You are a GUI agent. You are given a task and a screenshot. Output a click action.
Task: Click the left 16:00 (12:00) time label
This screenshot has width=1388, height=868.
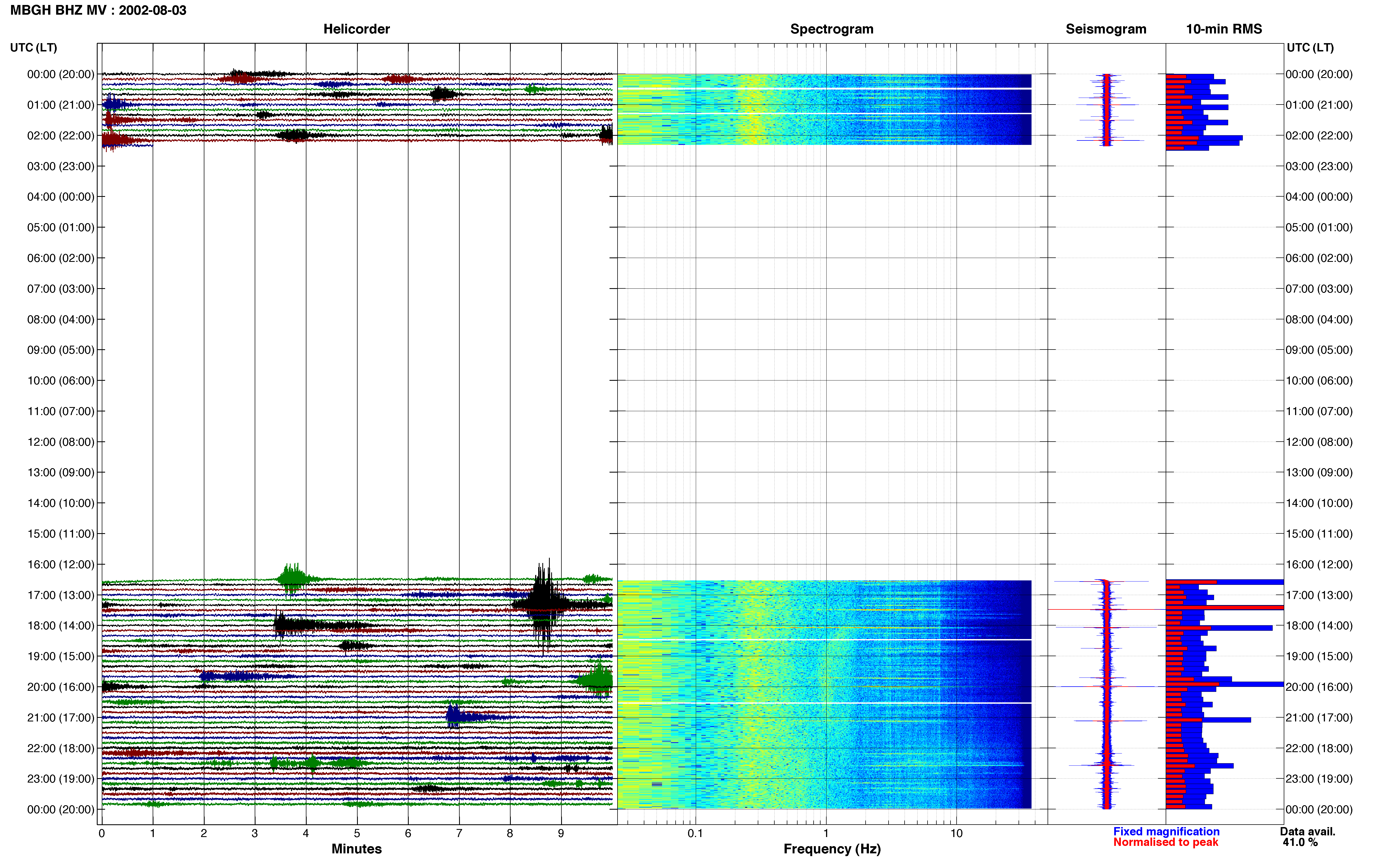coord(61,564)
